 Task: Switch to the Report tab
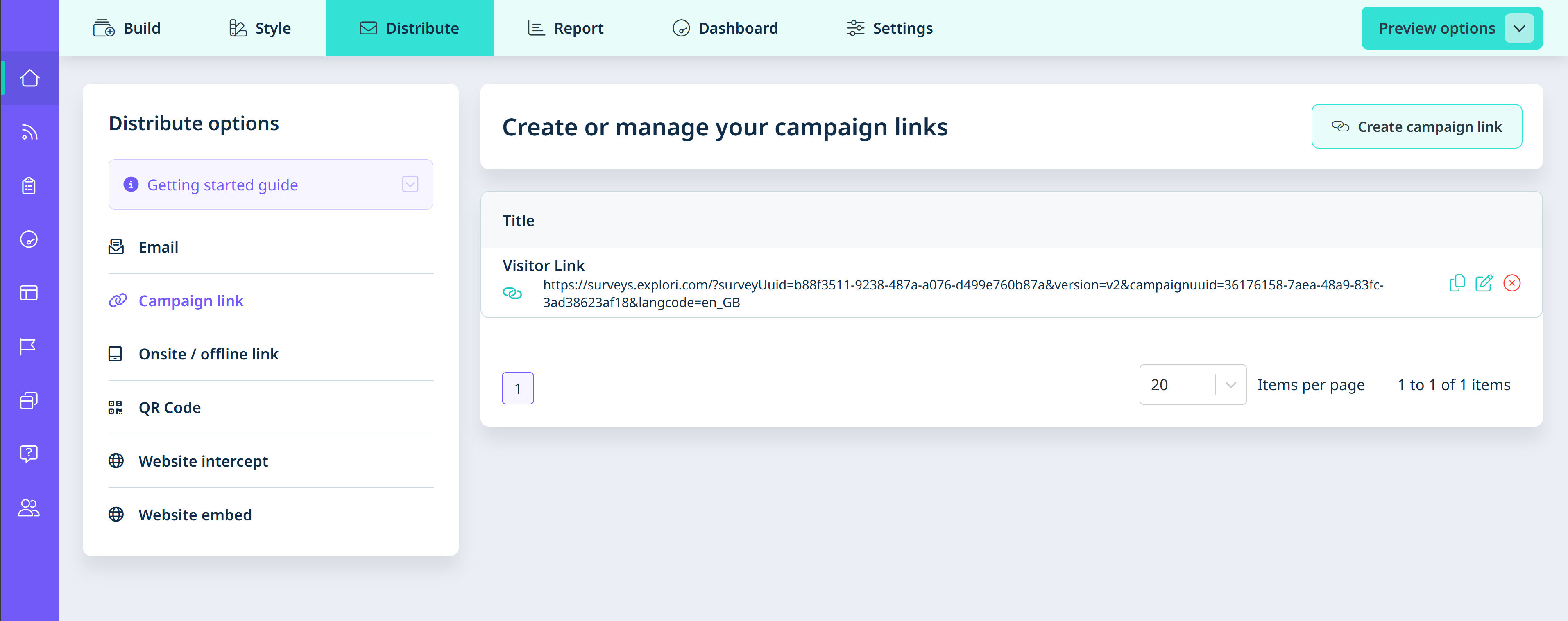(566, 29)
